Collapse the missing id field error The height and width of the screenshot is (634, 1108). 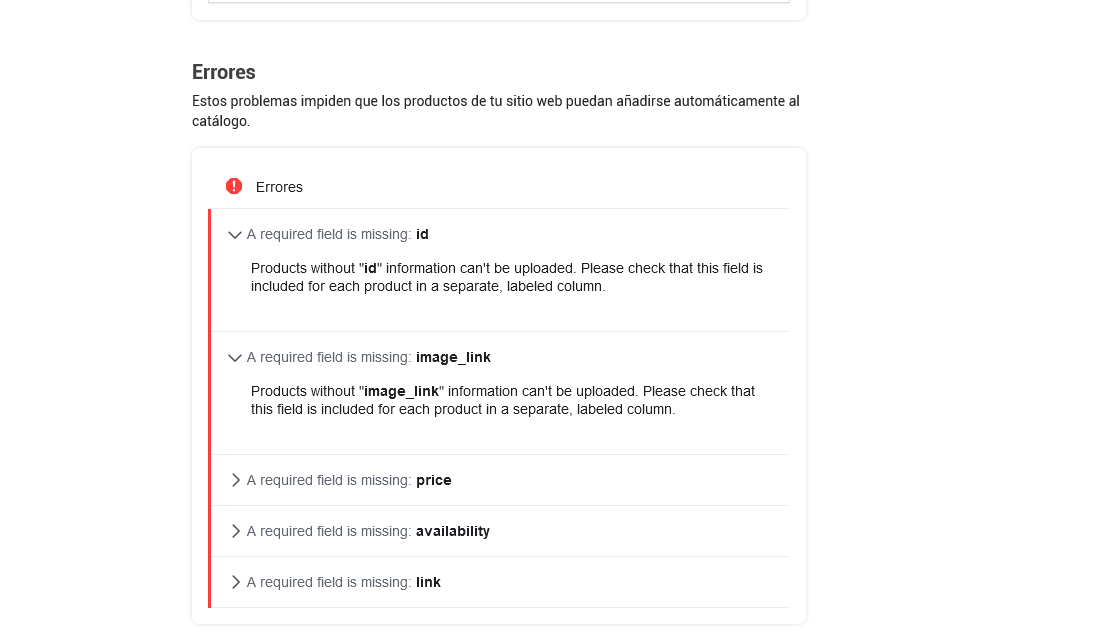point(235,235)
